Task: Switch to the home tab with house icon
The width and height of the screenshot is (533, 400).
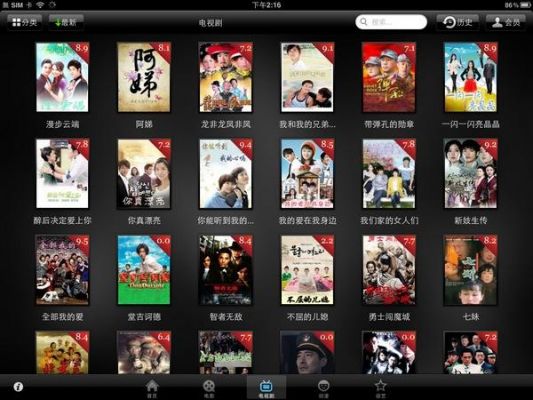Action: pyautogui.click(x=152, y=388)
